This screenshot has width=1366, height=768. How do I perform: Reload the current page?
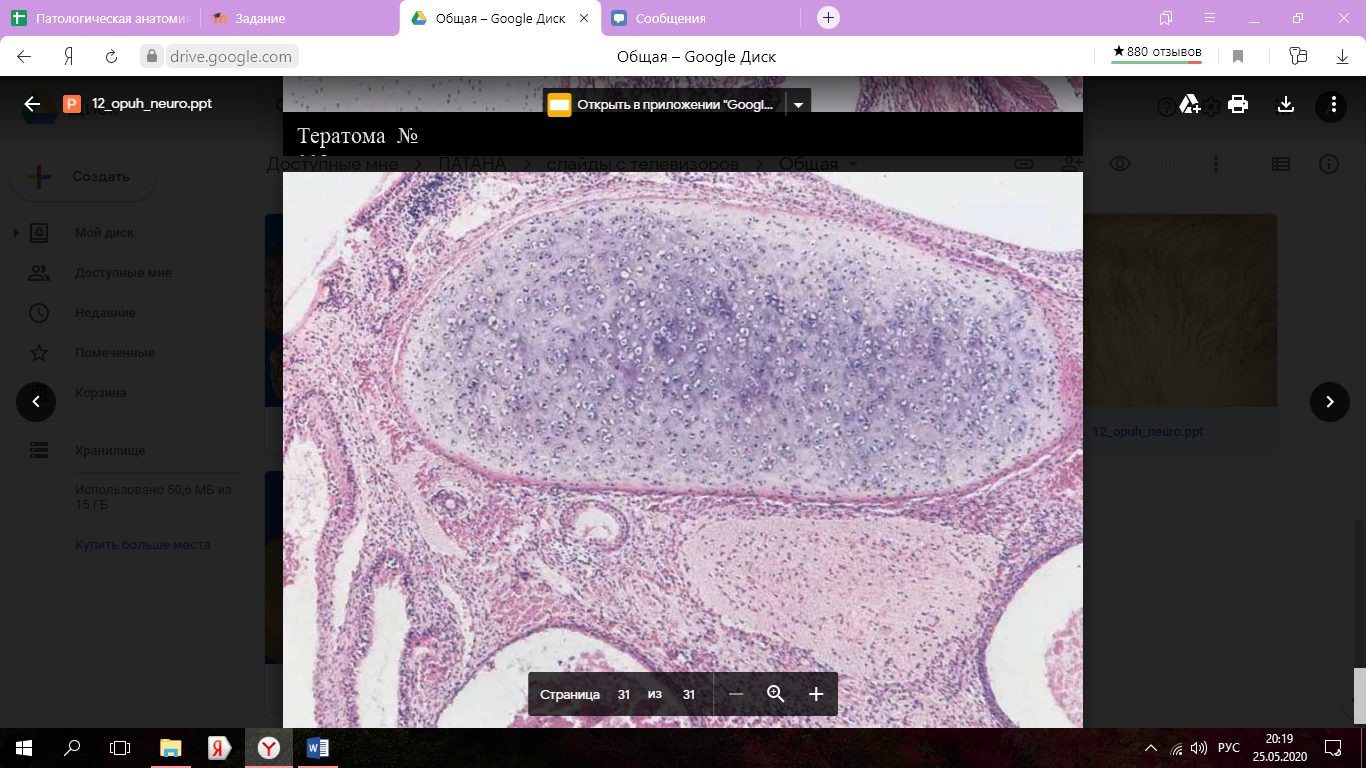112,56
